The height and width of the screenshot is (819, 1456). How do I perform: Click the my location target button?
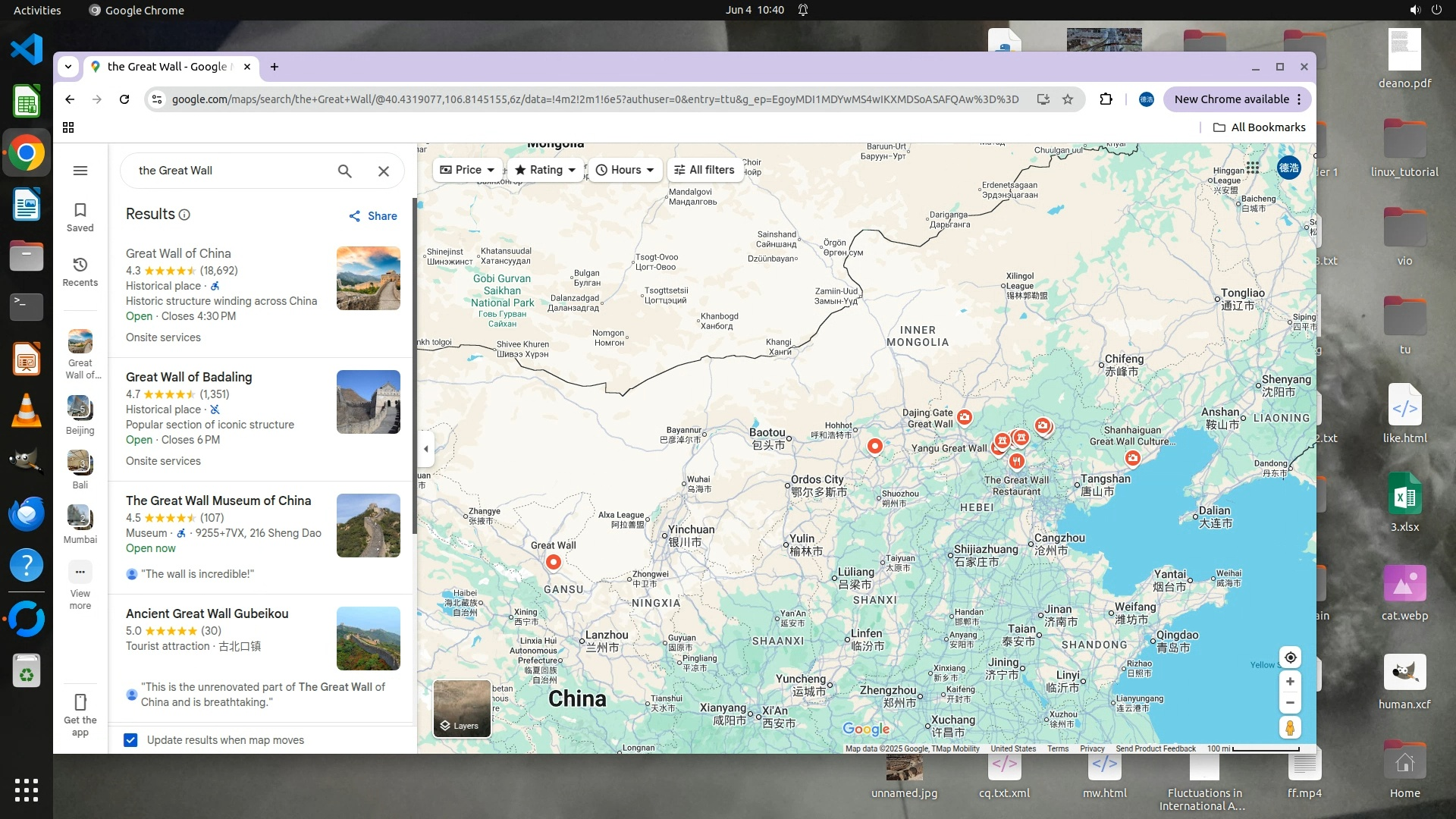click(x=1290, y=657)
